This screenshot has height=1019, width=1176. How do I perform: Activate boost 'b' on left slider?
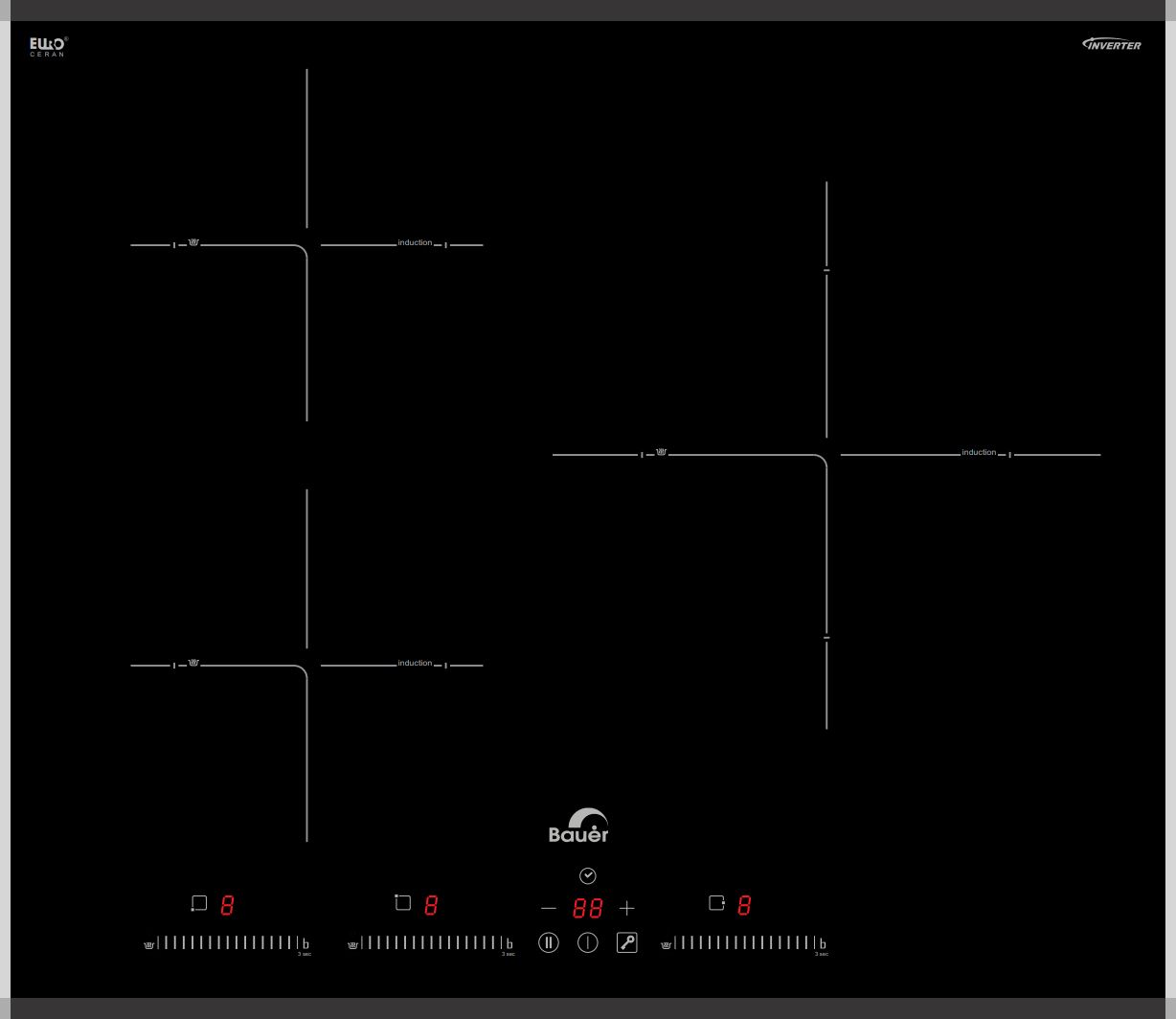[305, 944]
